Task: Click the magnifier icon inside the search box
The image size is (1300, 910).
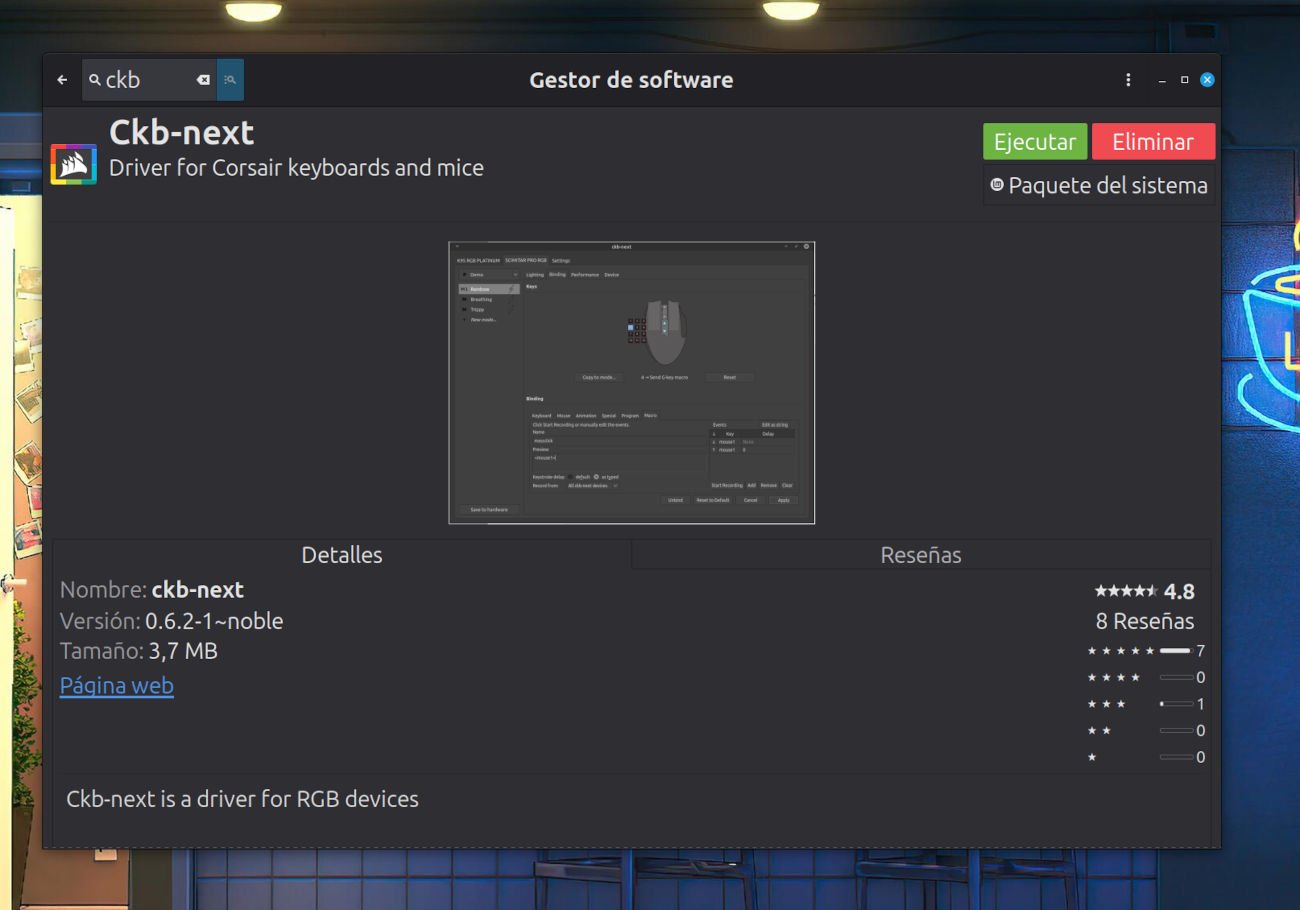Action: click(x=96, y=79)
